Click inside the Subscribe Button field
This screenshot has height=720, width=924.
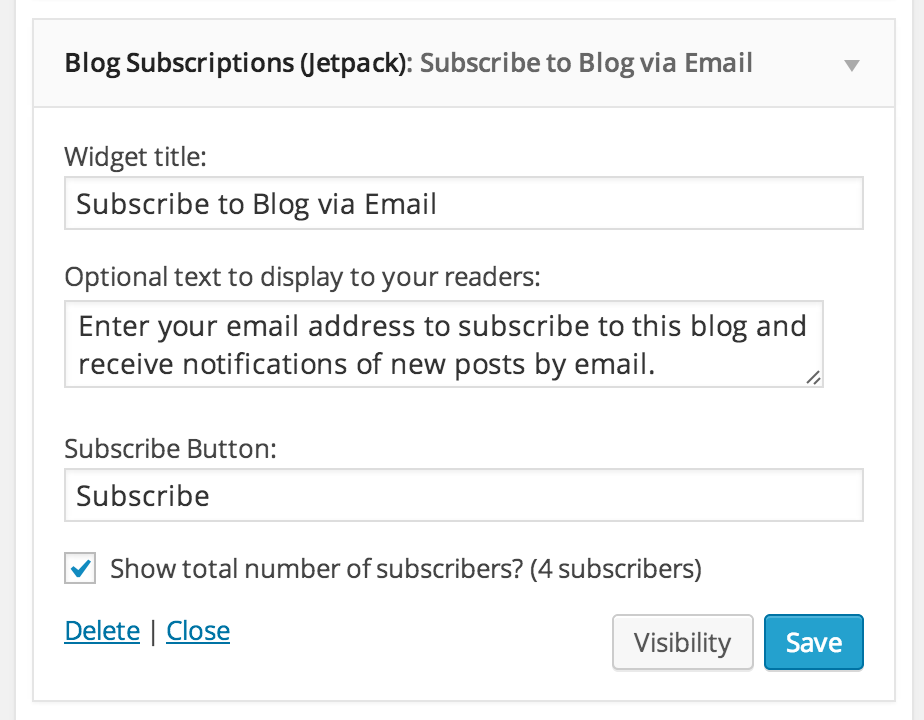(463, 494)
